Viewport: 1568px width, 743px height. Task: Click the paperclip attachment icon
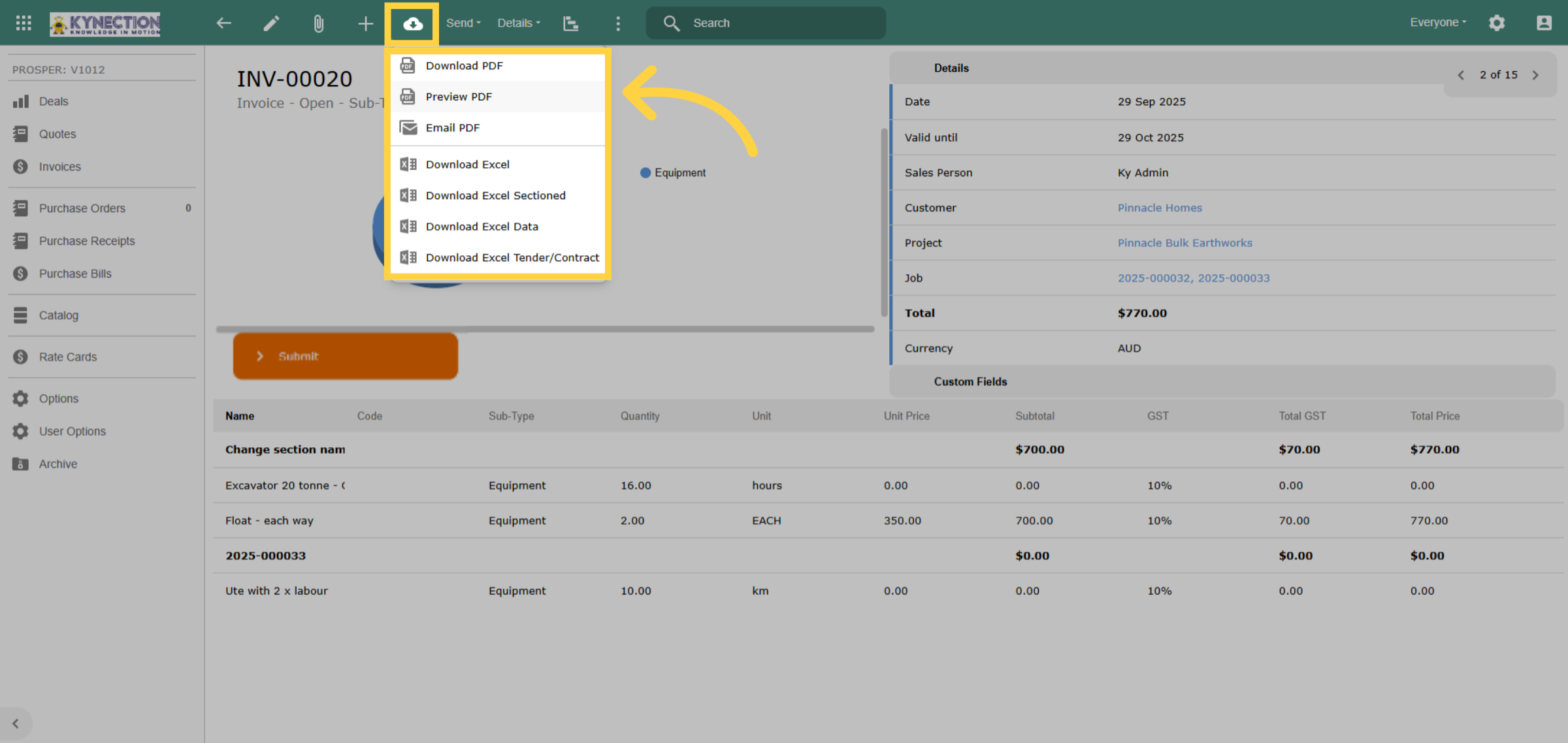click(318, 24)
